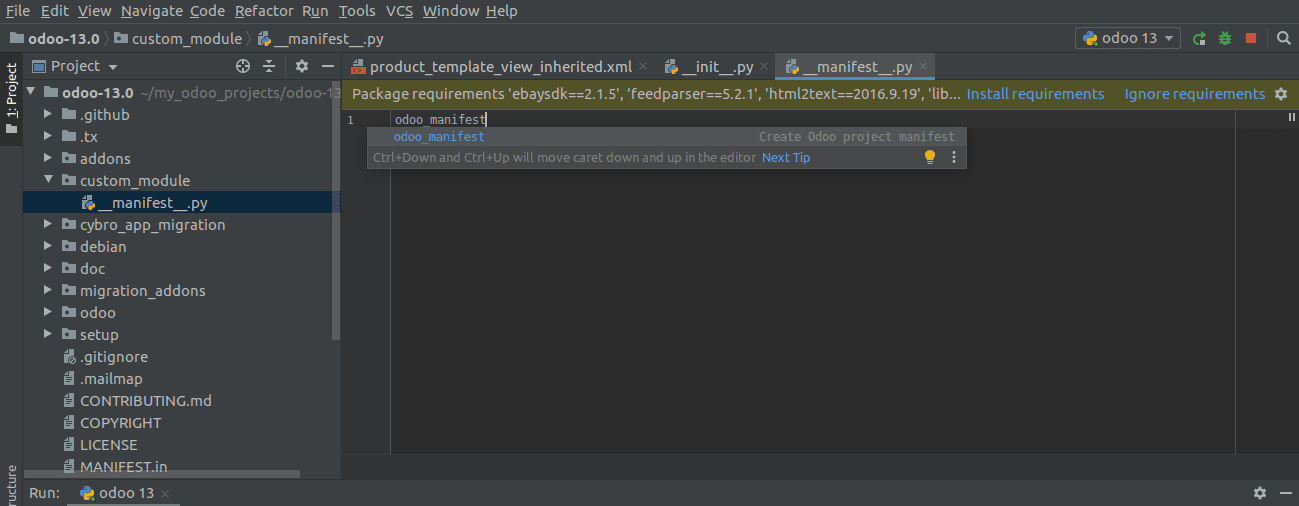Click the Project panel horizontal scrollbar
The width and height of the screenshot is (1299, 506).
point(160,476)
